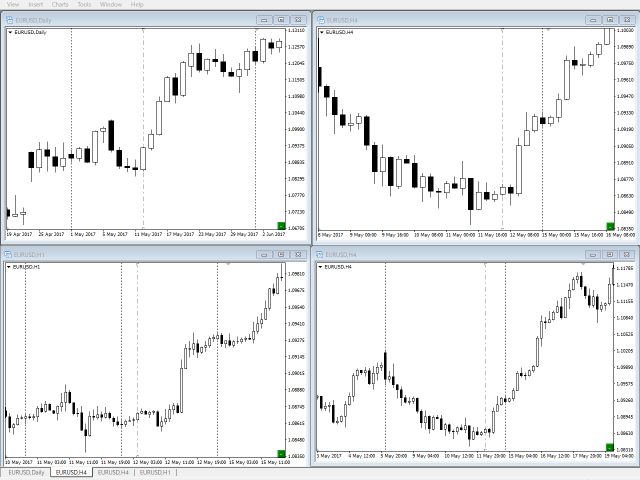Minimize the upper EURUSD,H4 chart window

point(593,20)
